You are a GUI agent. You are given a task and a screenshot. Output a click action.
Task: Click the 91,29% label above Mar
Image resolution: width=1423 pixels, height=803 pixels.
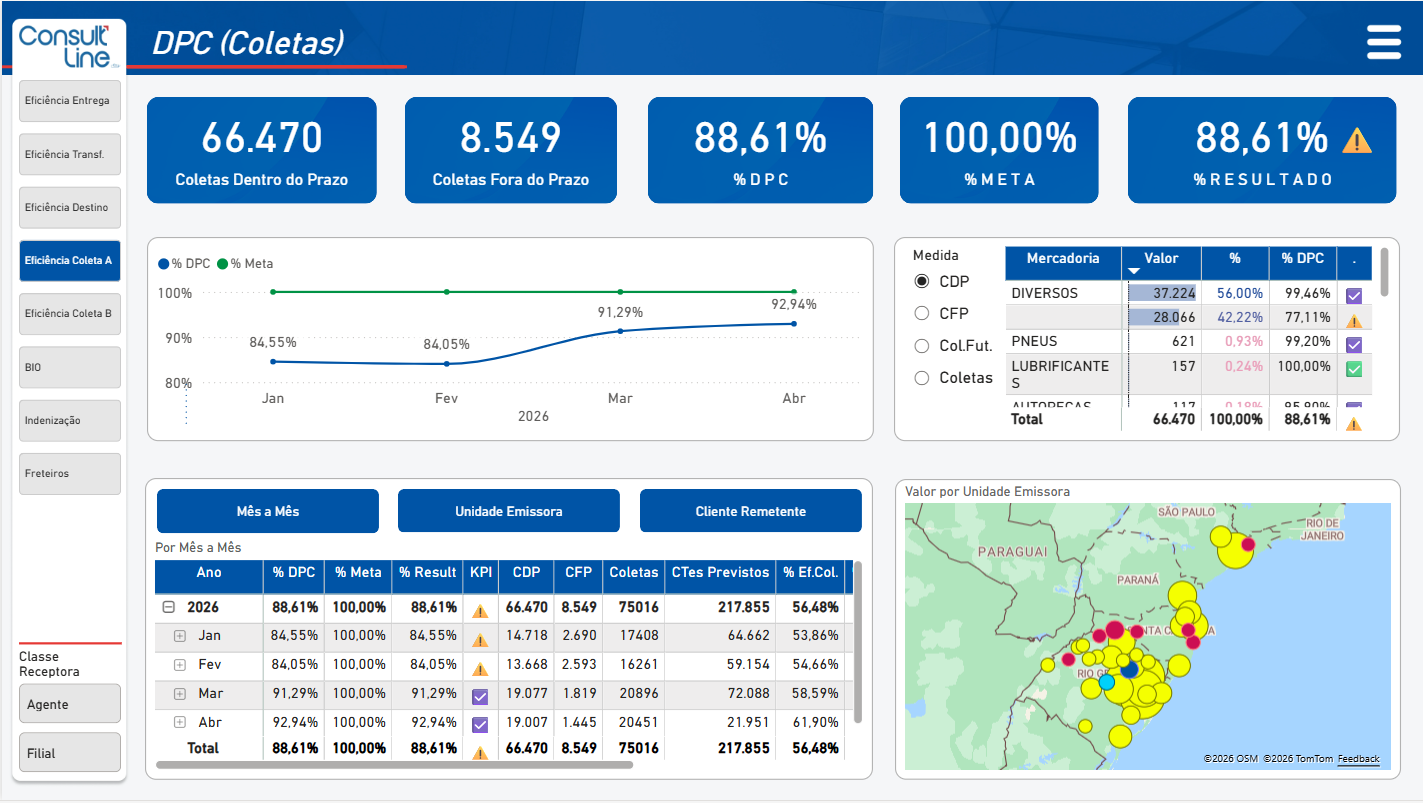(620, 312)
